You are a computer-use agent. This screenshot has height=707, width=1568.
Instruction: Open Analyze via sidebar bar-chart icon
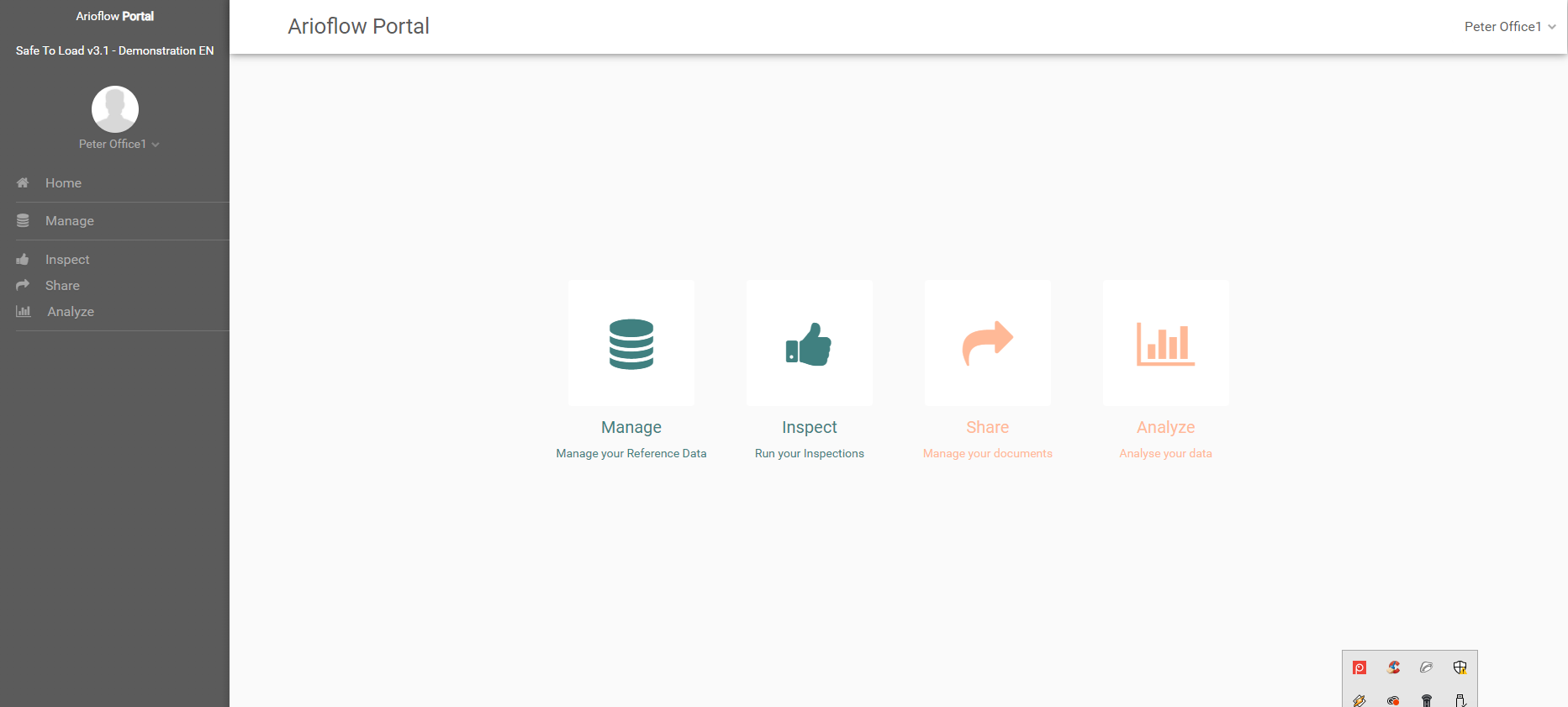[x=24, y=311]
